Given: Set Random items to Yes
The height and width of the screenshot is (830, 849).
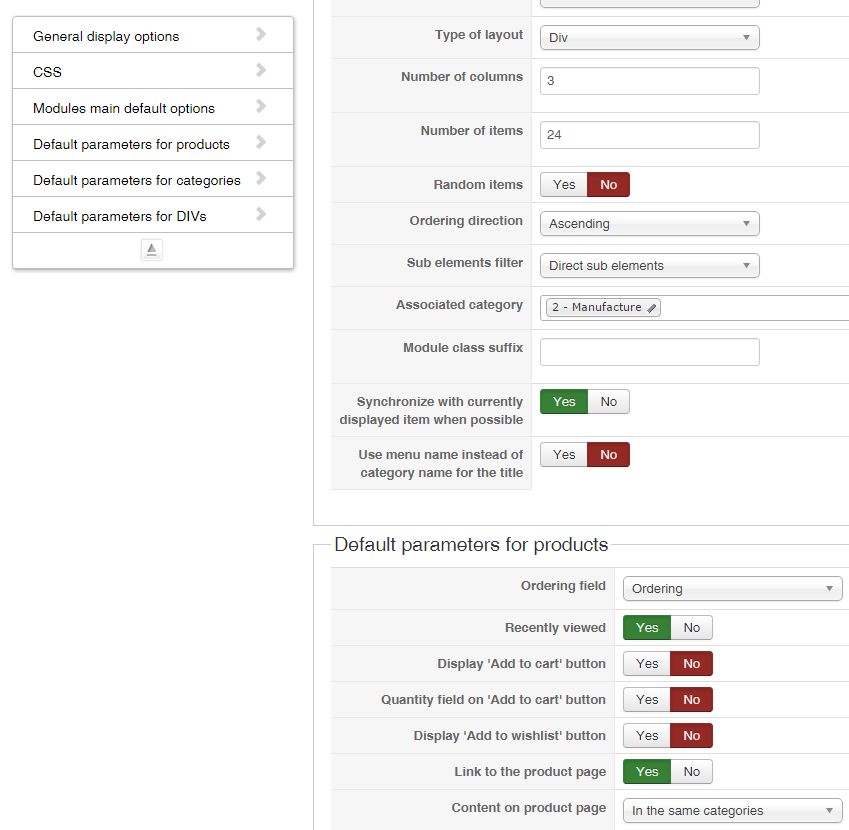Looking at the screenshot, I should [x=564, y=185].
